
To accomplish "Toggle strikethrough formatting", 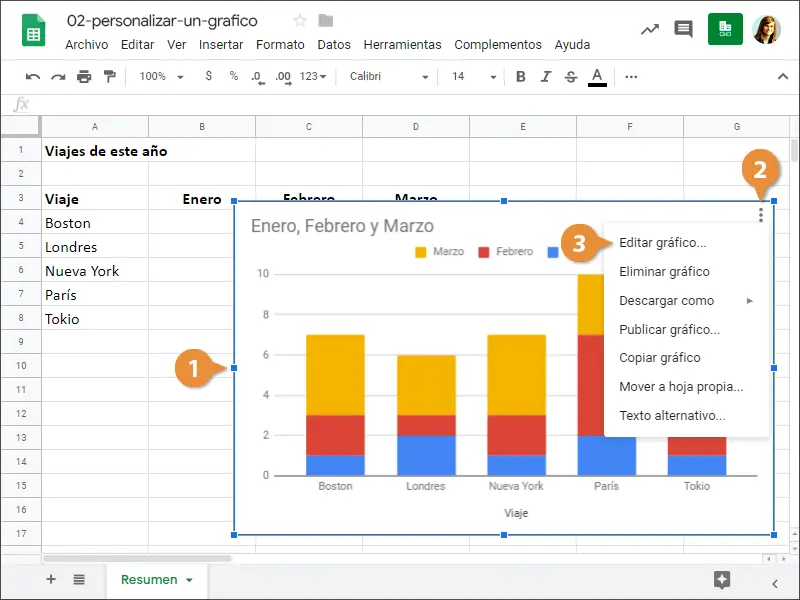I will pyautogui.click(x=571, y=77).
